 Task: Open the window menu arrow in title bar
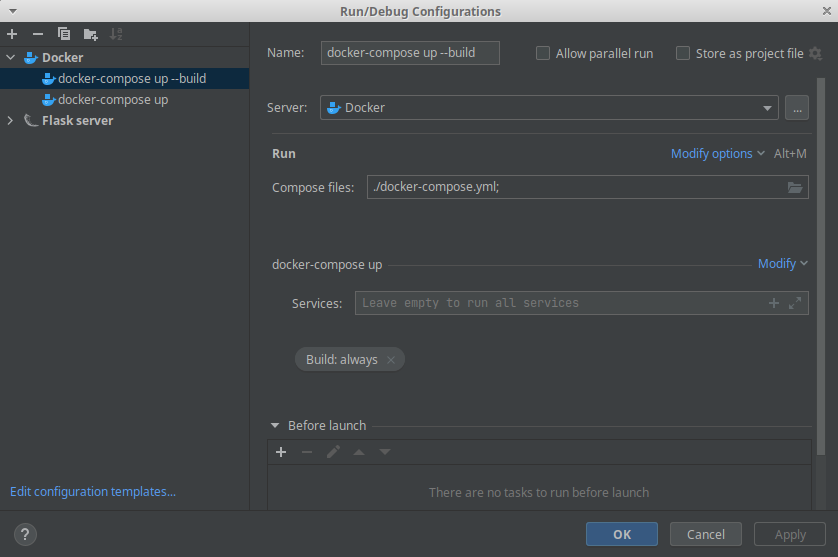click(13, 11)
